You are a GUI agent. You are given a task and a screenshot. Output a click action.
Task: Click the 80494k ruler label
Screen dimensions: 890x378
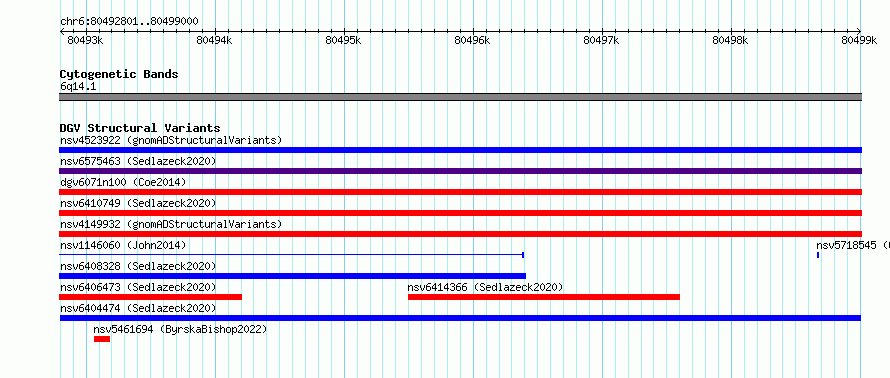[214, 39]
